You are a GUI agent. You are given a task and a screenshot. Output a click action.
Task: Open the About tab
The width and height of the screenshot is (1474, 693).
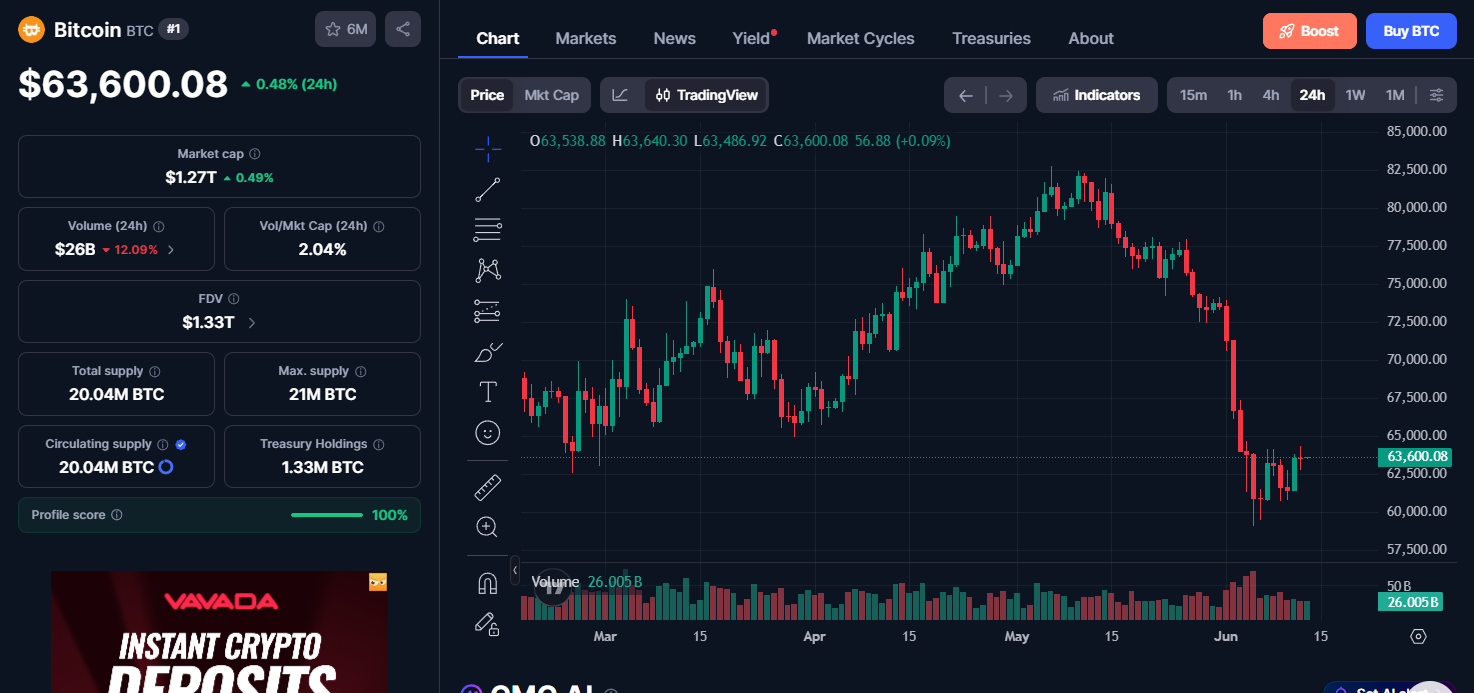[1091, 38]
